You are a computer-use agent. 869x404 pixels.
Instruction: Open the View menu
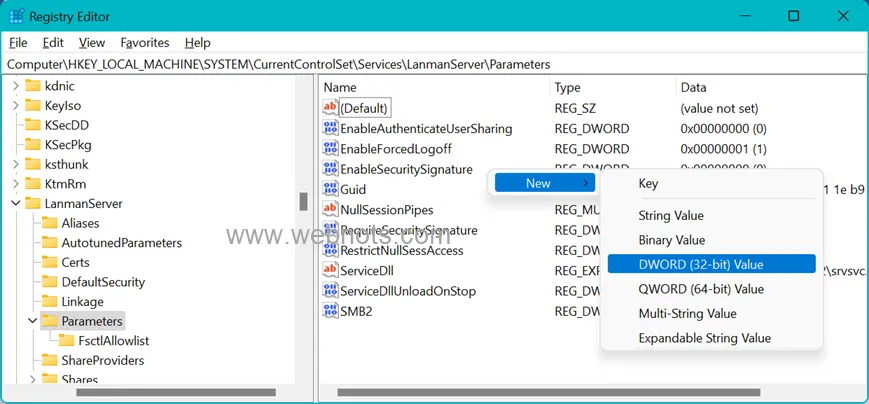(x=91, y=43)
